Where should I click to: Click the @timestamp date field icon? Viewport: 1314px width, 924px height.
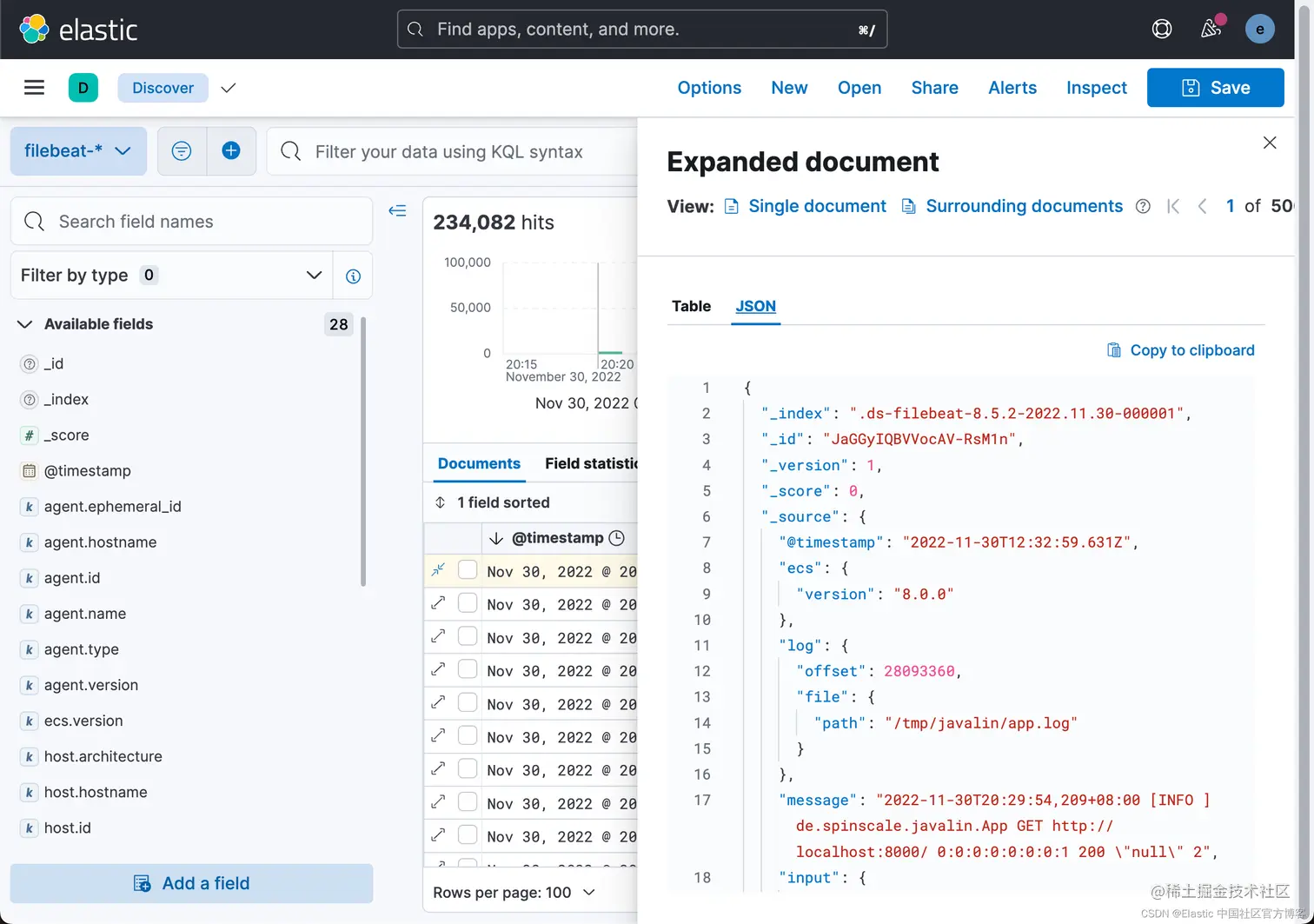[30, 471]
